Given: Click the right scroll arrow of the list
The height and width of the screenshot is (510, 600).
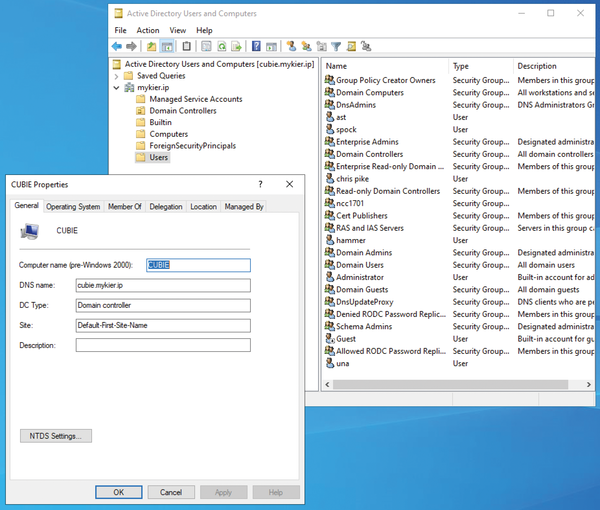Looking at the screenshot, I should click(589, 384).
